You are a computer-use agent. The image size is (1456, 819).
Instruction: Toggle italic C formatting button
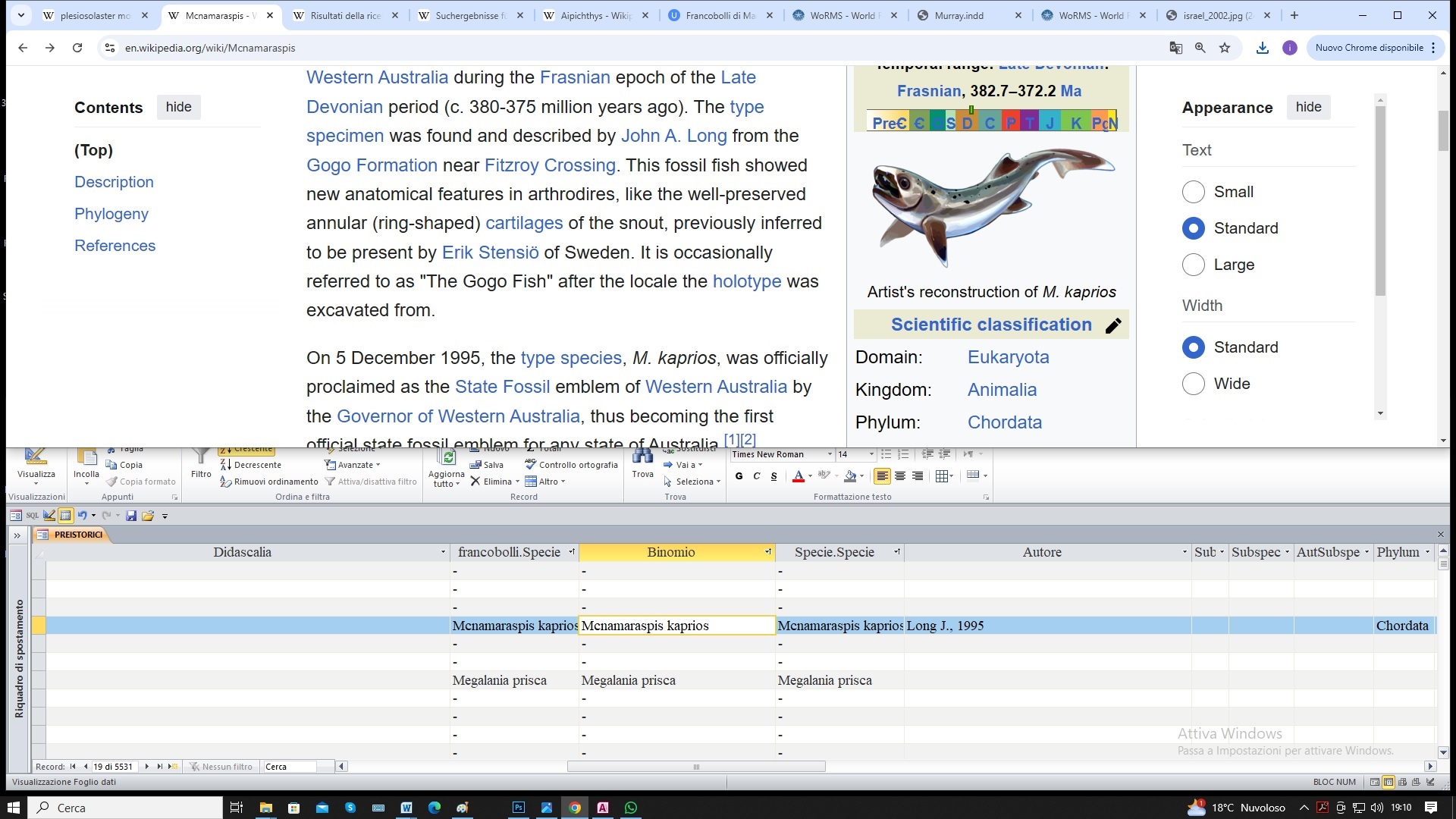pyautogui.click(x=756, y=476)
